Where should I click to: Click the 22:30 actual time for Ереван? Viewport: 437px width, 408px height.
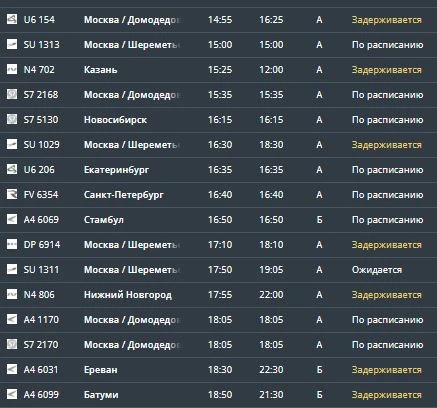271,370
